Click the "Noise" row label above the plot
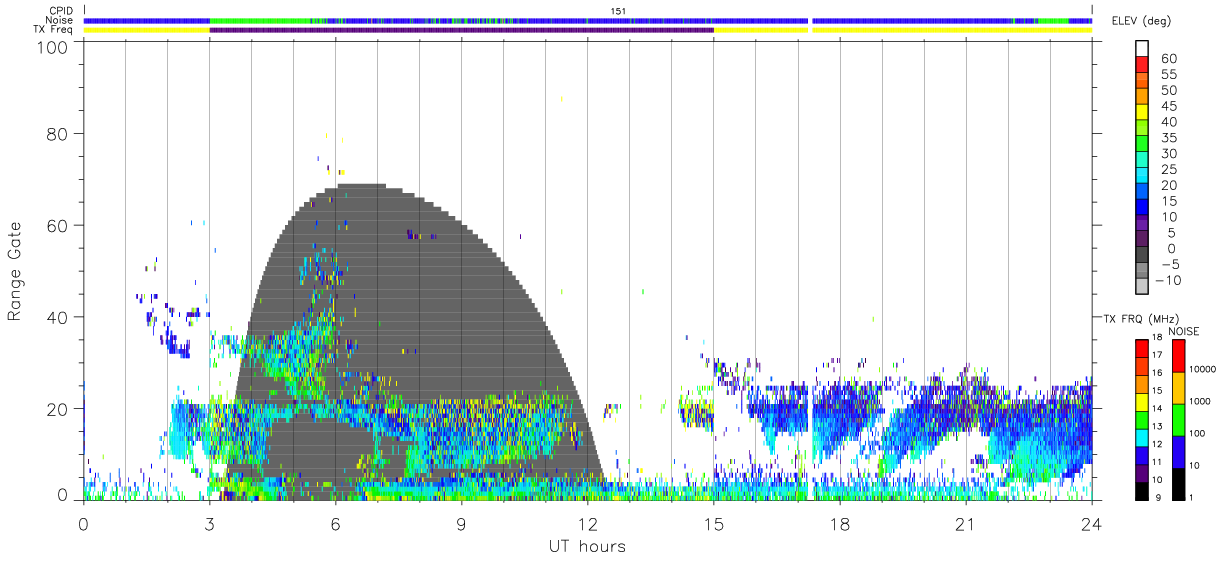The image size is (1228, 567). [61, 20]
